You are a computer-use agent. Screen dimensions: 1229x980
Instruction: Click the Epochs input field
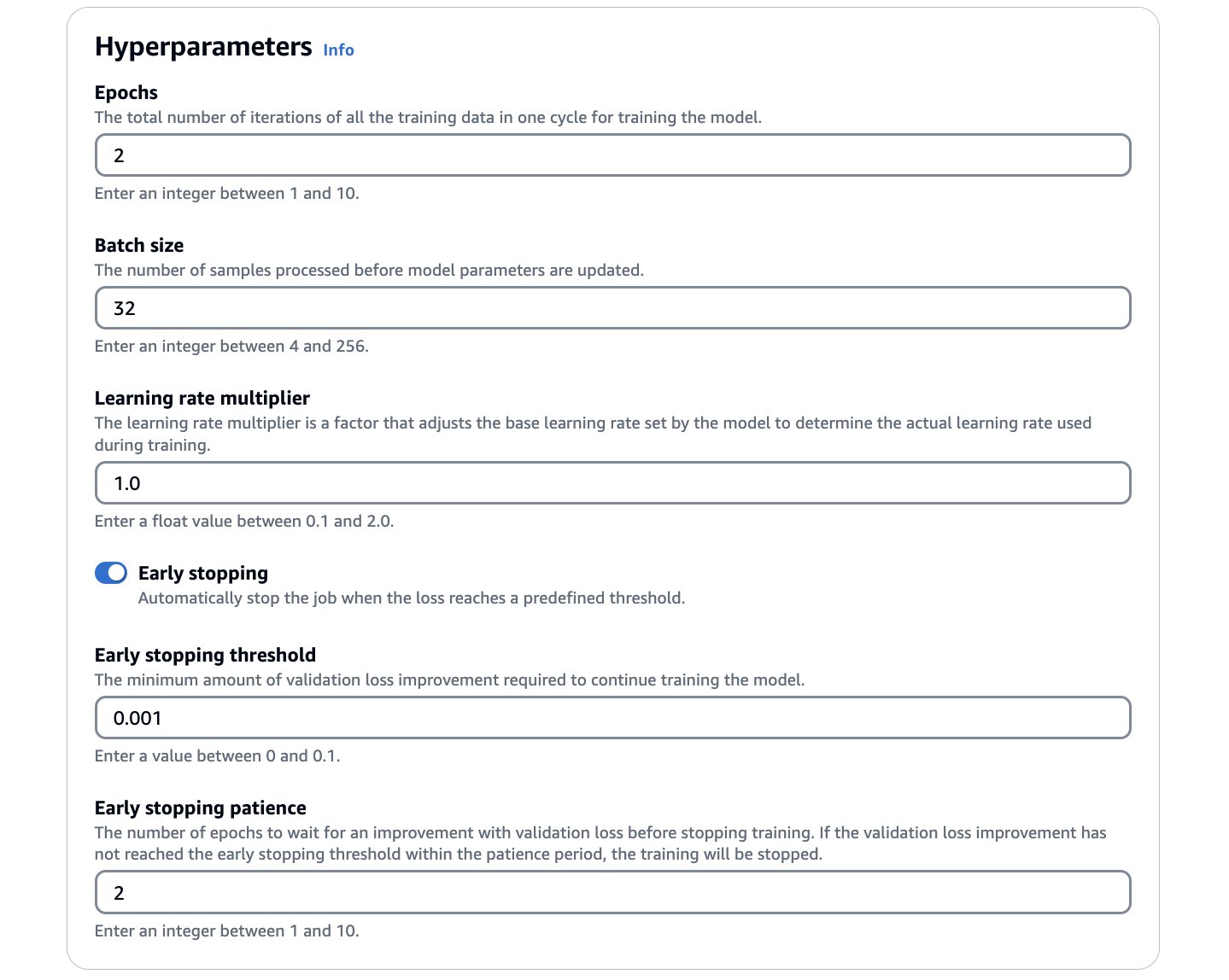(612, 155)
